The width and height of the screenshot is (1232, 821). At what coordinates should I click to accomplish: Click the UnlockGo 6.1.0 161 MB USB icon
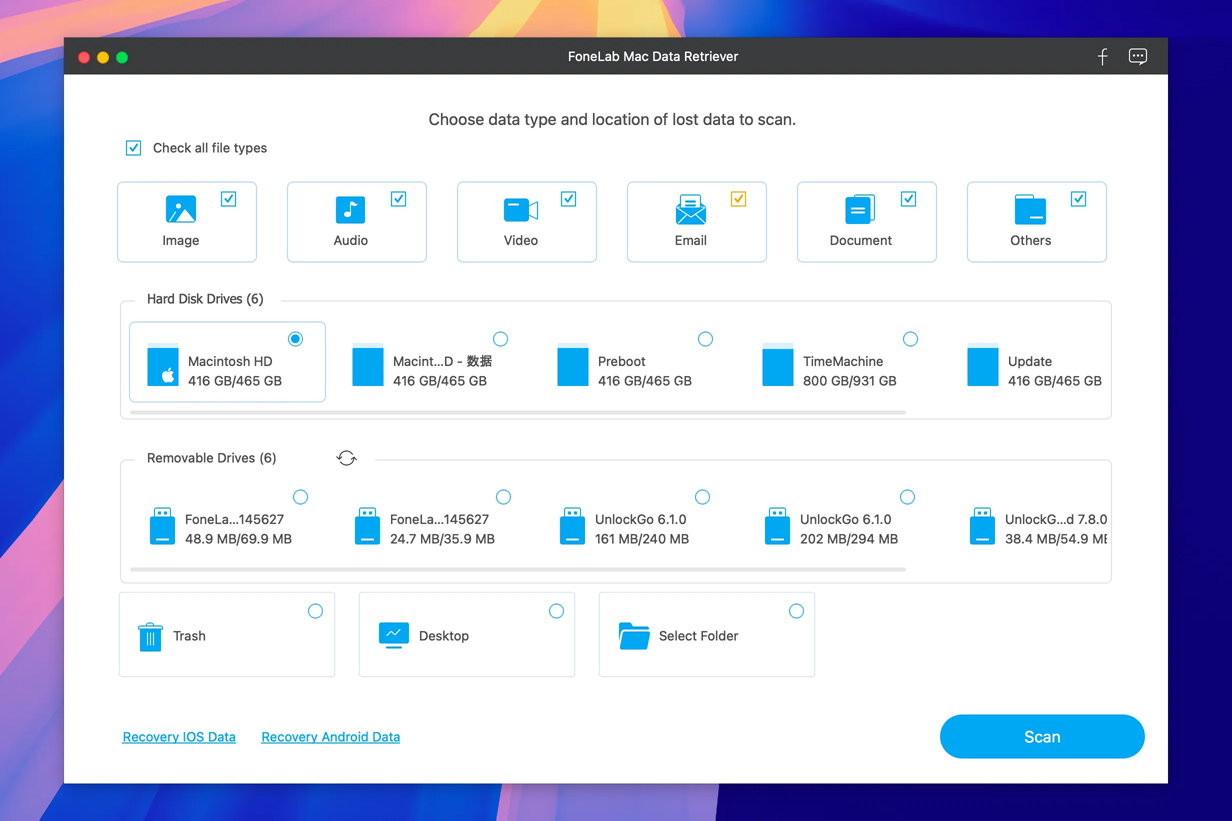573,526
